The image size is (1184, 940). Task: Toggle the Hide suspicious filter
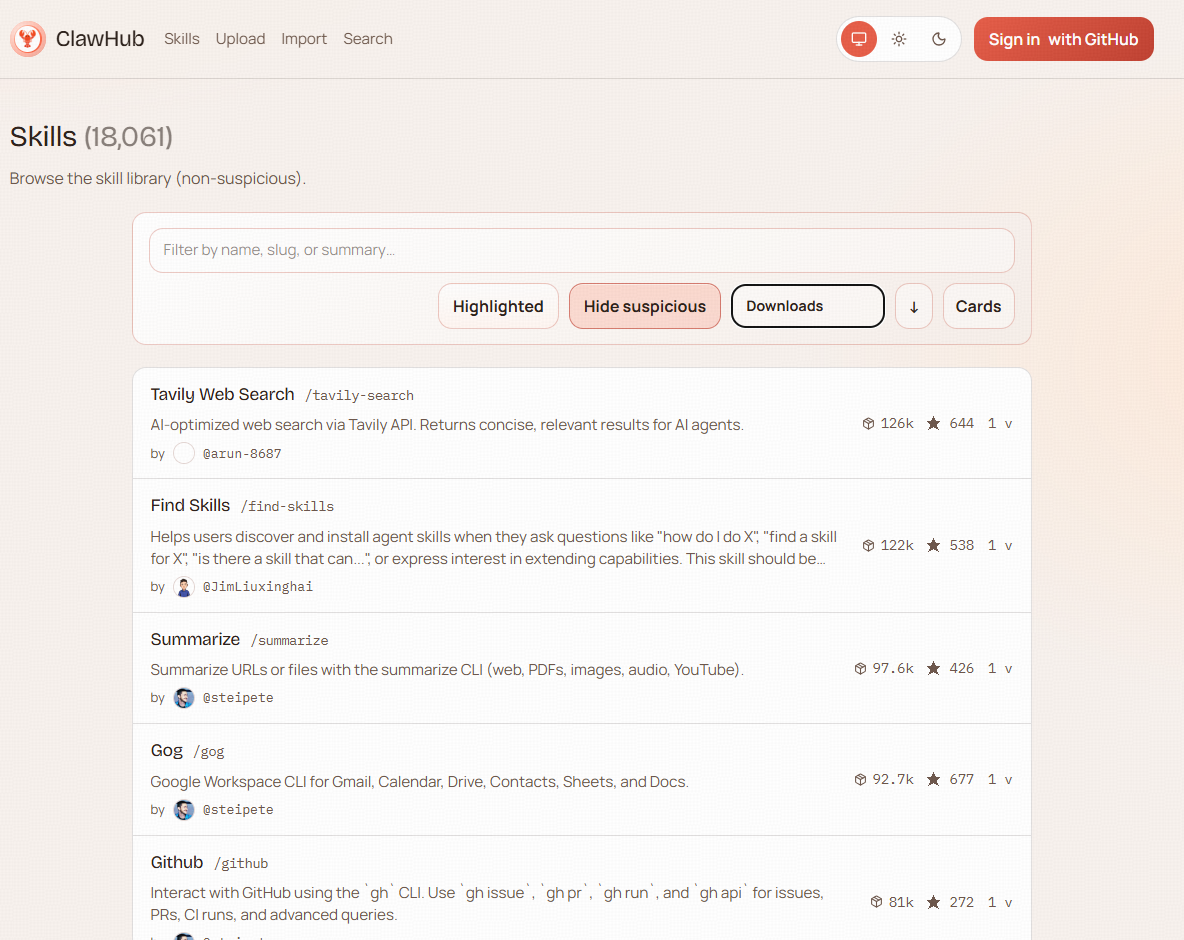tap(644, 306)
